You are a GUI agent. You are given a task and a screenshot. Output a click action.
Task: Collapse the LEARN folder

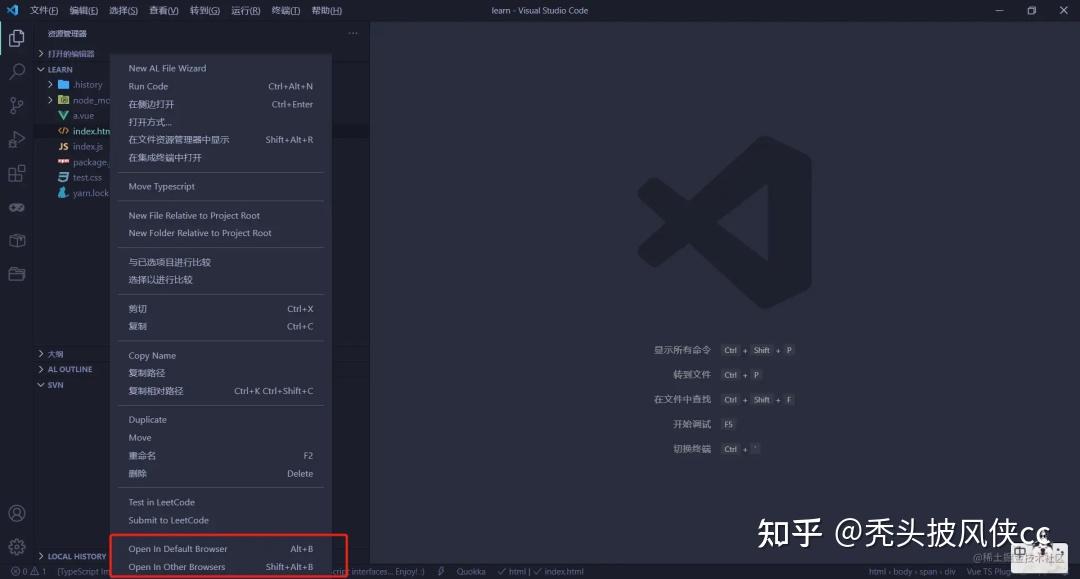(58, 69)
